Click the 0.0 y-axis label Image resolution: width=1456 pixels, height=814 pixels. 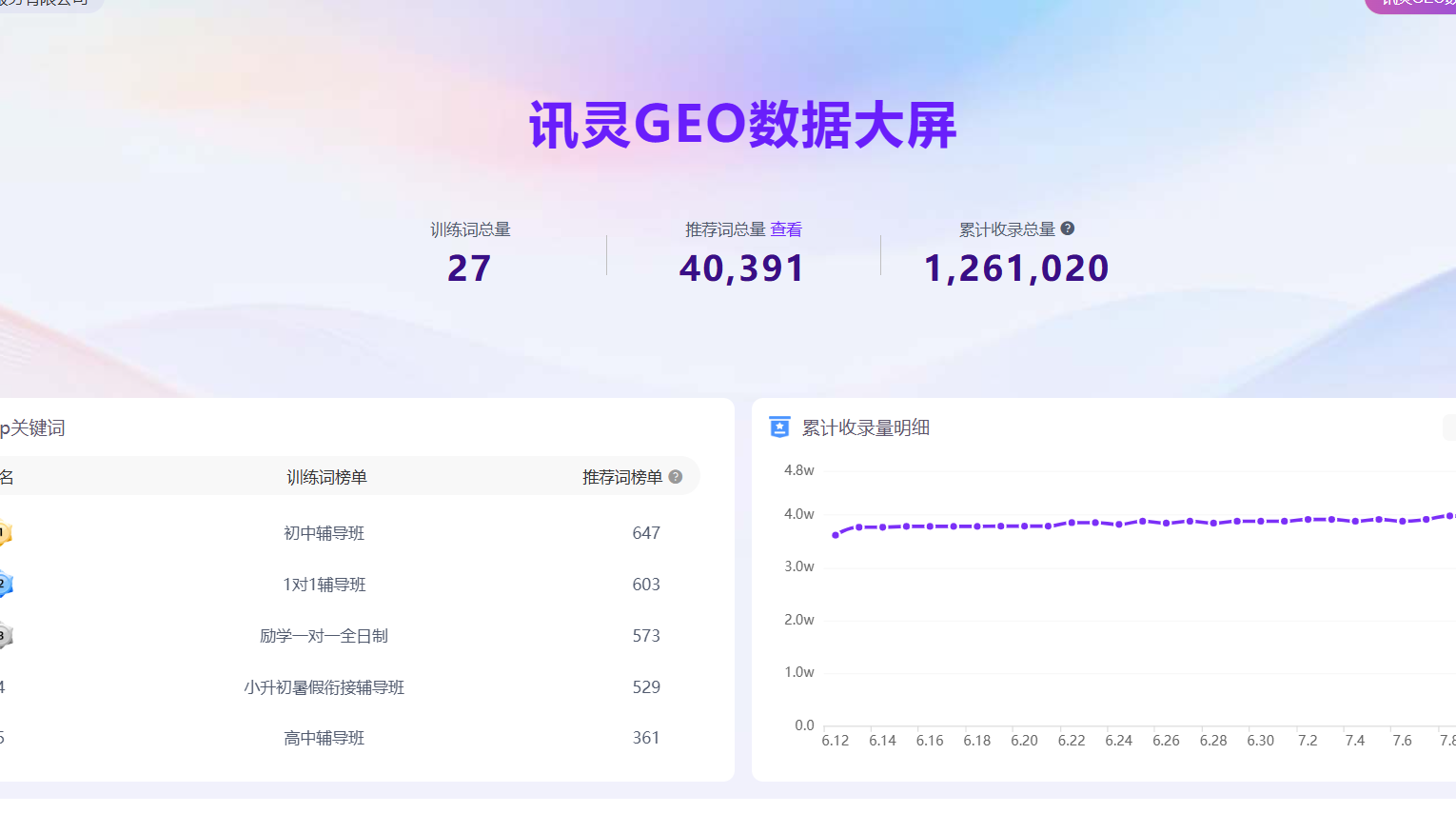coord(805,725)
